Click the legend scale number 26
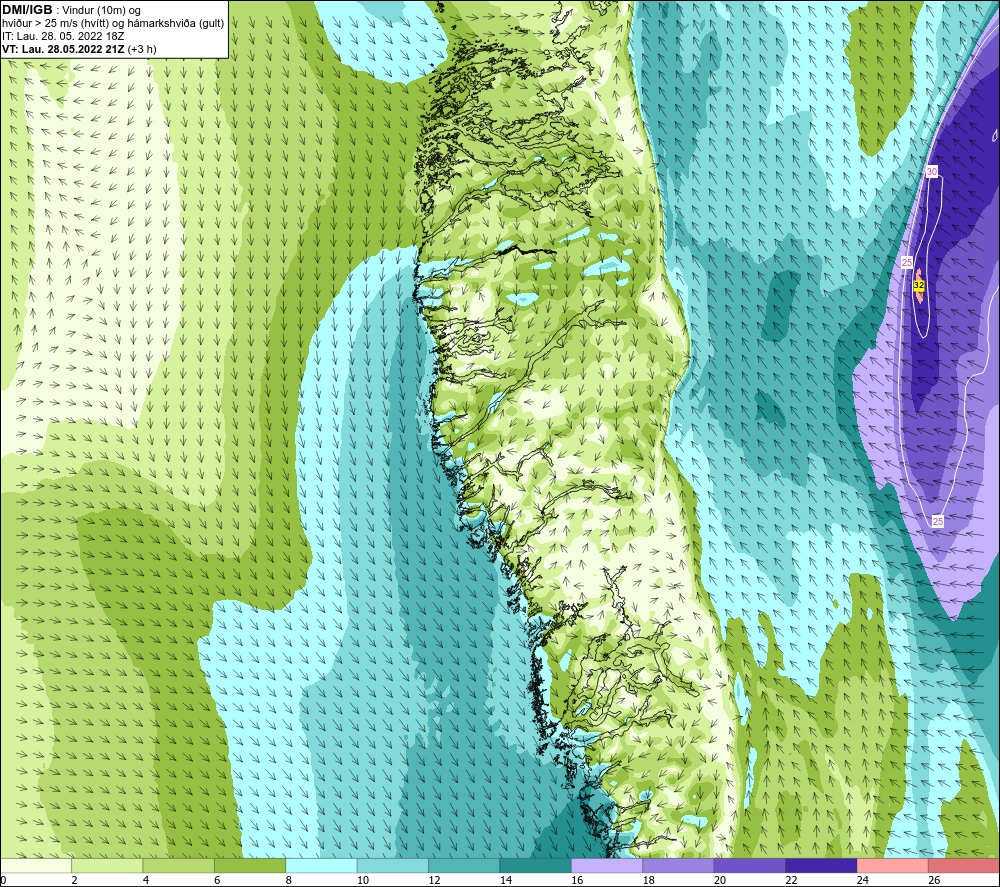 934,880
